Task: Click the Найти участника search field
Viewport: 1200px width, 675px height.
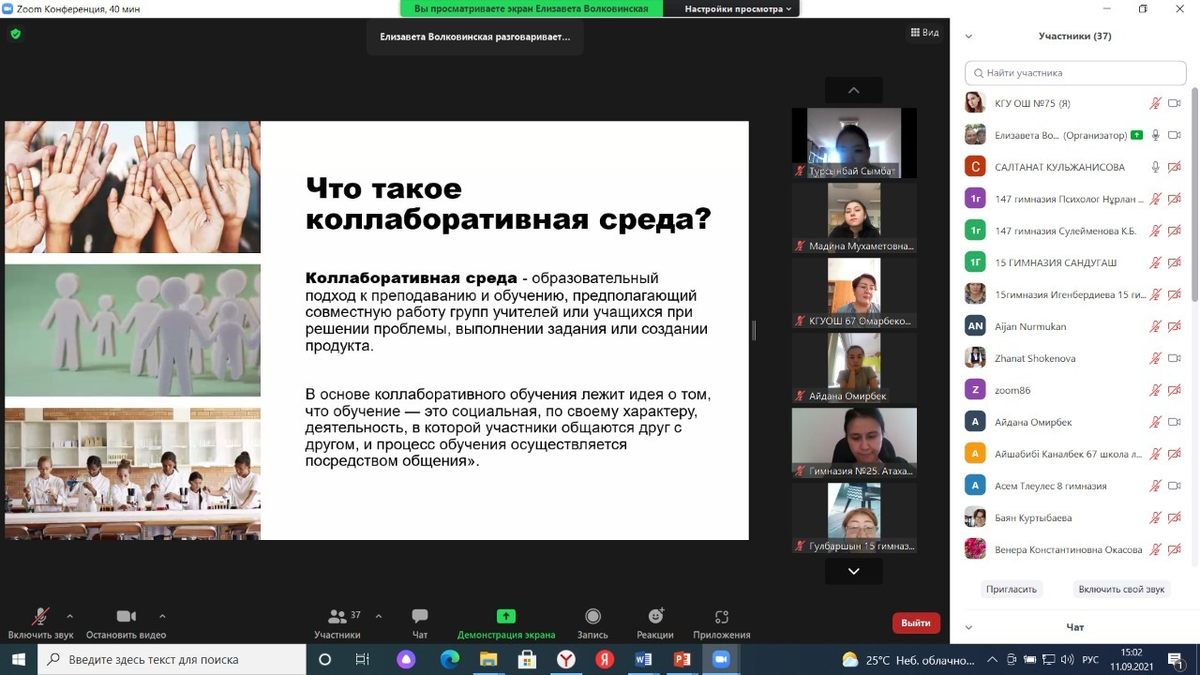Action: pos(1075,73)
